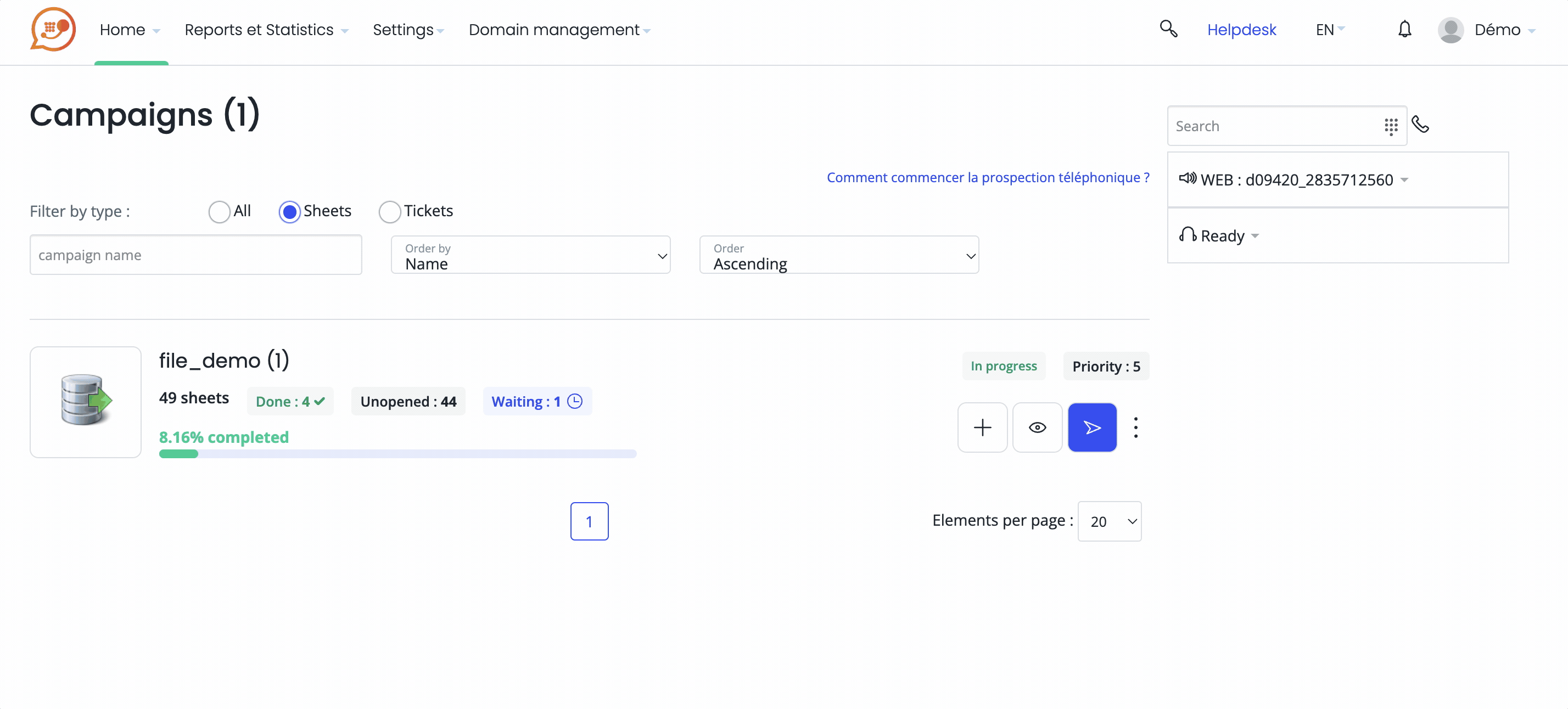Click the three-dot more options icon
The height and width of the screenshot is (709, 1568).
1137,427
